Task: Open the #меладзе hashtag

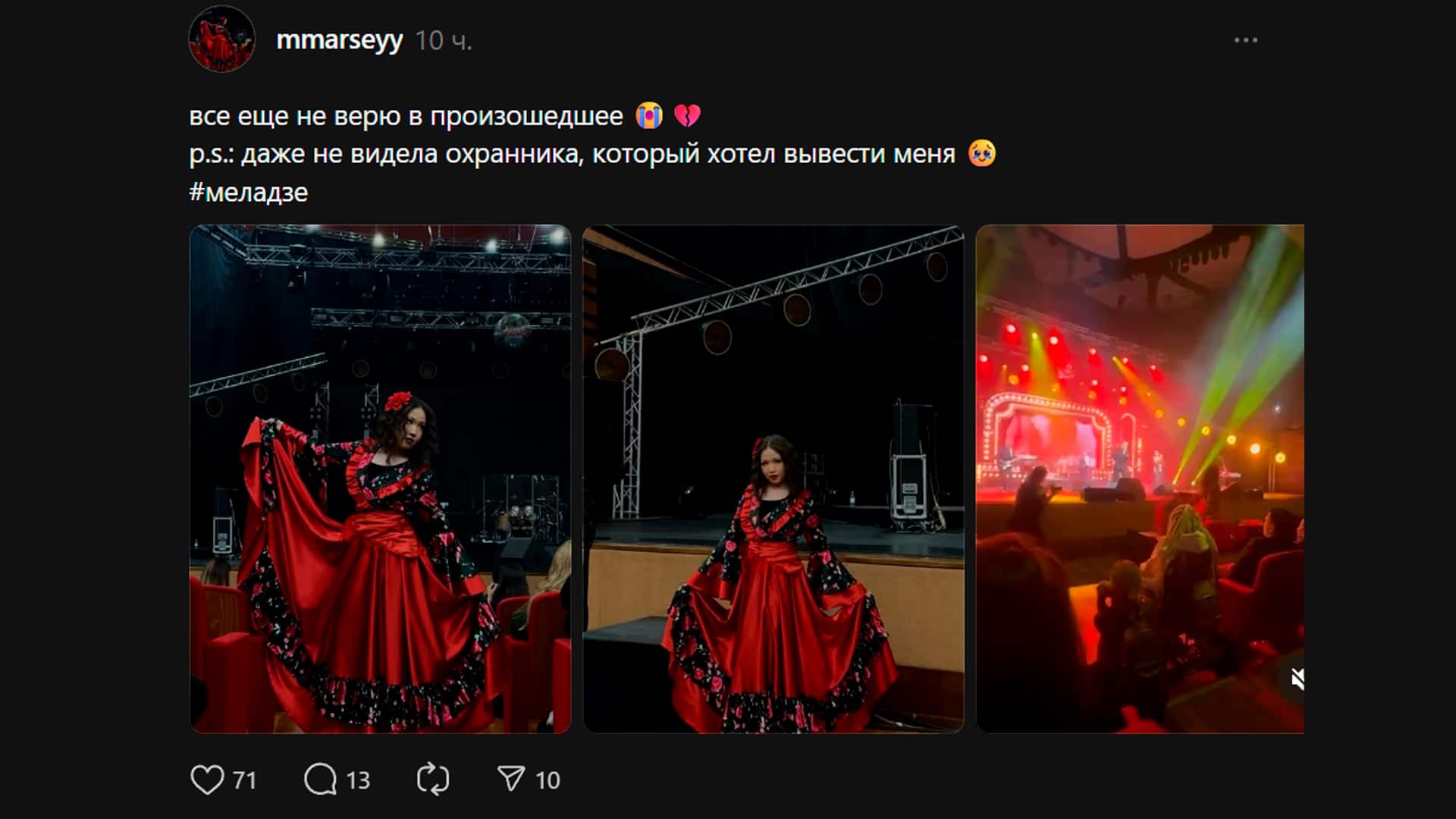Action: pos(249,193)
